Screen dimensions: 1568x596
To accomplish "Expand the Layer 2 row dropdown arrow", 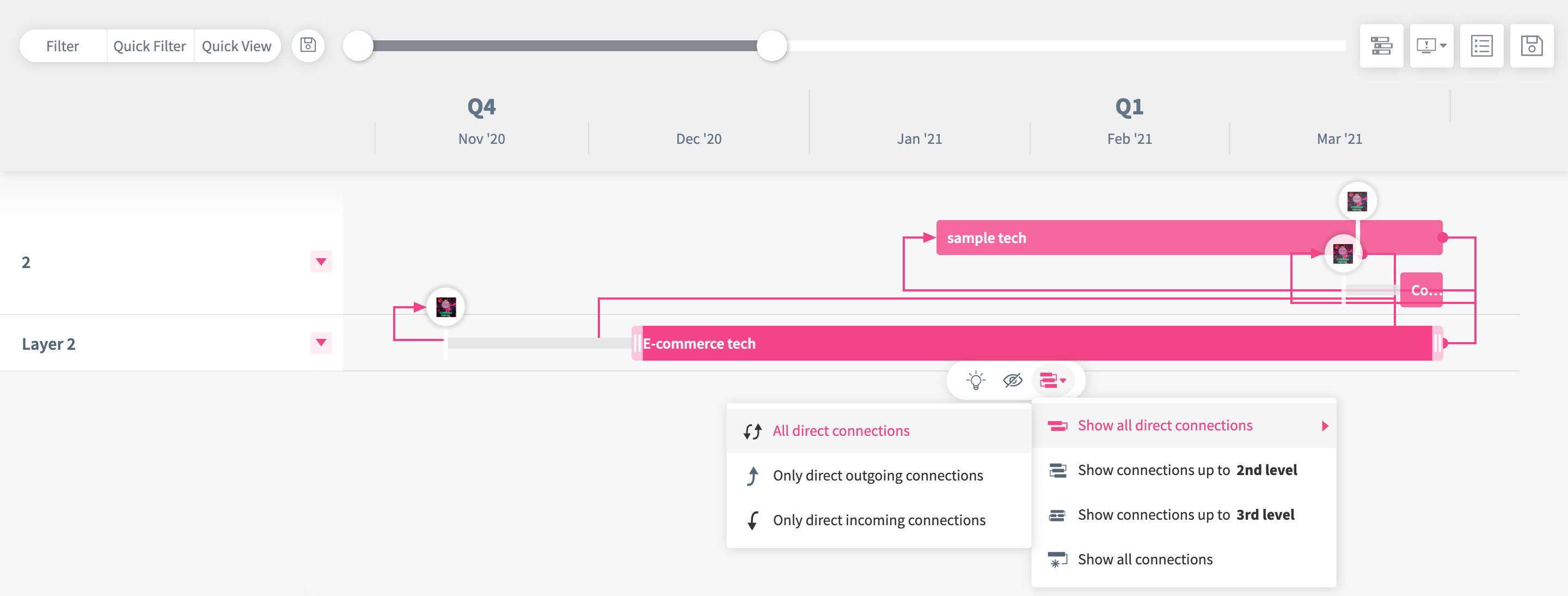I will 321,343.
